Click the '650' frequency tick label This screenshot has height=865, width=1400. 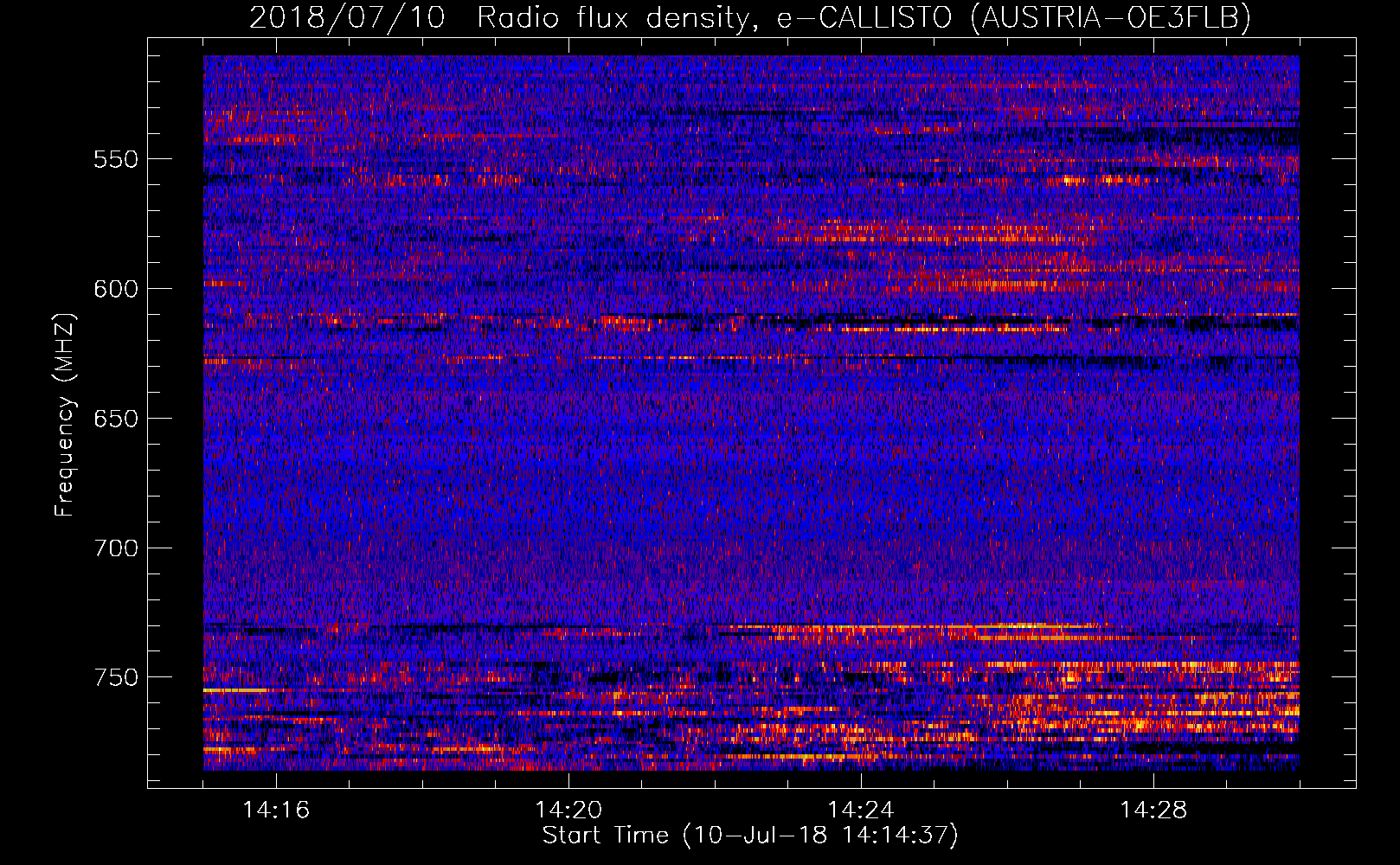[x=116, y=419]
